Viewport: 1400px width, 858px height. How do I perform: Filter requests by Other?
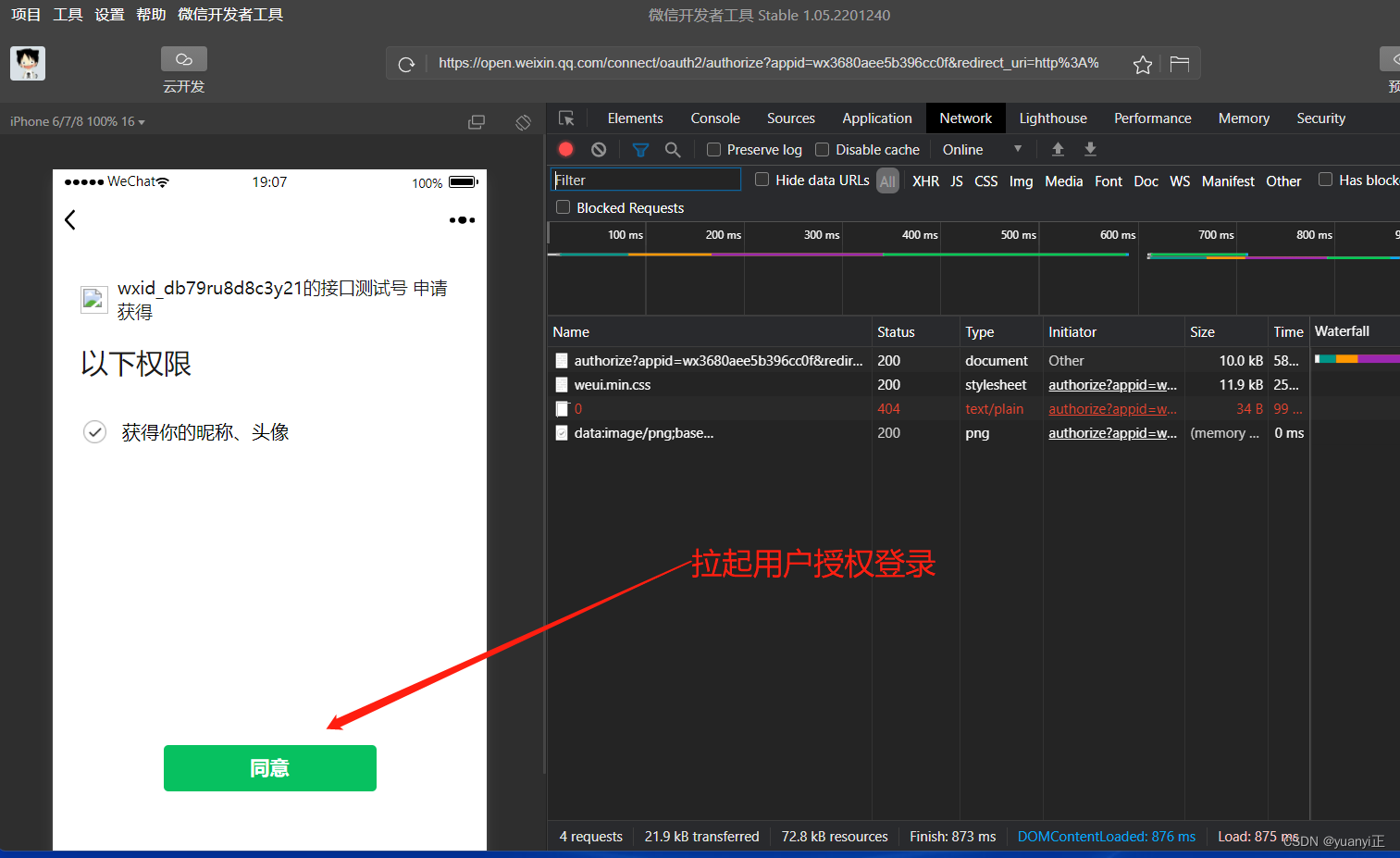1283,181
